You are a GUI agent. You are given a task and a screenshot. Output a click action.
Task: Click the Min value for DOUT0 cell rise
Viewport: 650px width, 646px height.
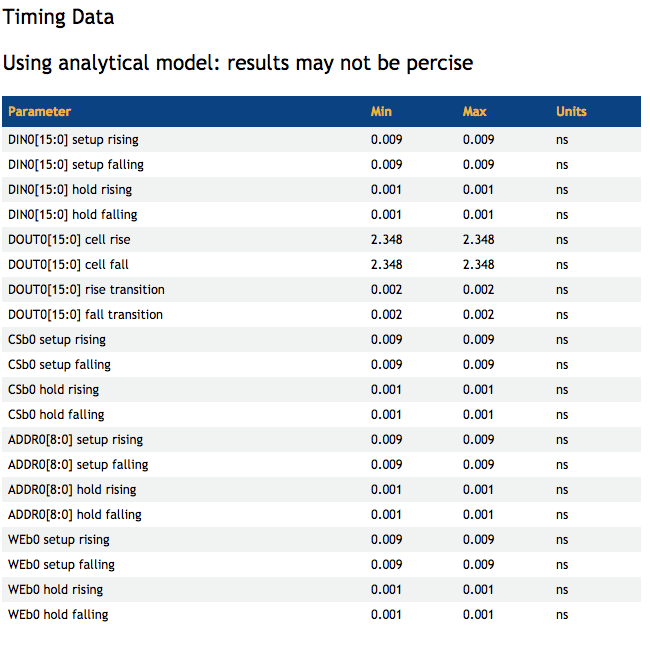tap(386, 240)
